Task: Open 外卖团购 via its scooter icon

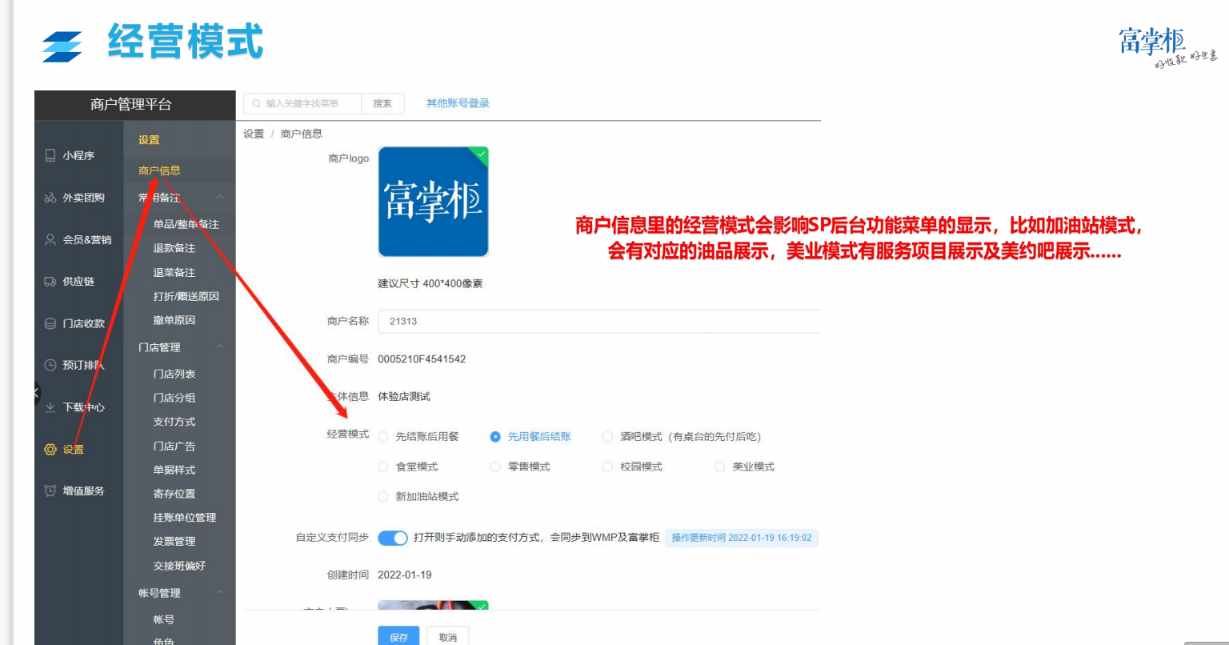Action: coord(50,197)
